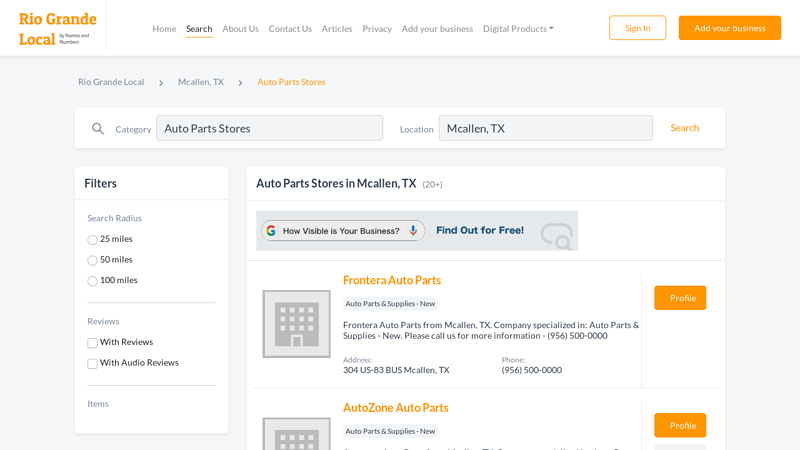The width and height of the screenshot is (800, 450).
Task: Go to the Home page
Action: [x=164, y=29]
